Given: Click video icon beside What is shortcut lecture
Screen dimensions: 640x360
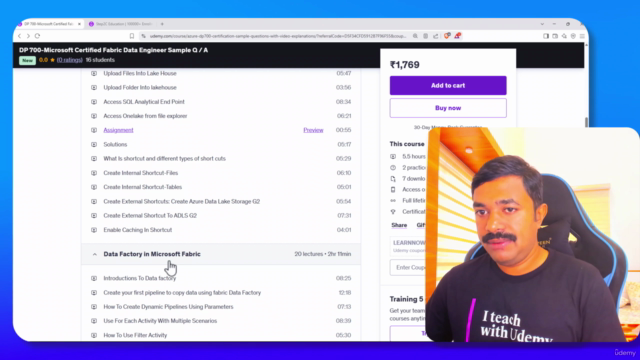Looking at the screenshot, I should [x=94, y=158].
